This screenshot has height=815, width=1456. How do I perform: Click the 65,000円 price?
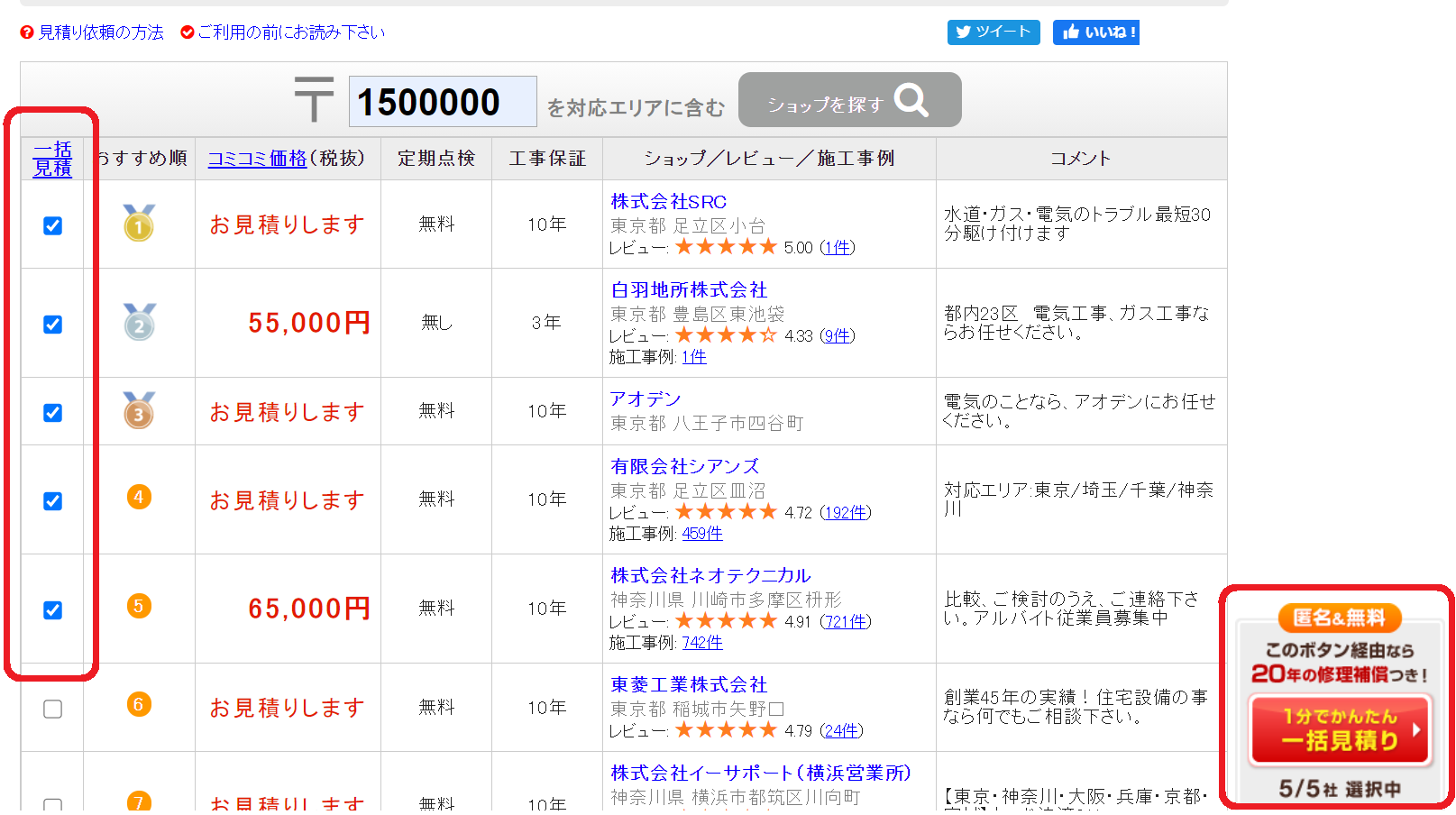pyautogui.click(x=309, y=609)
